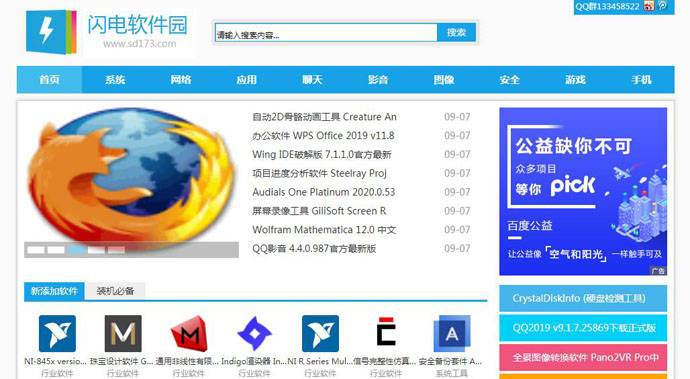Open the 网络 category

[181, 80]
